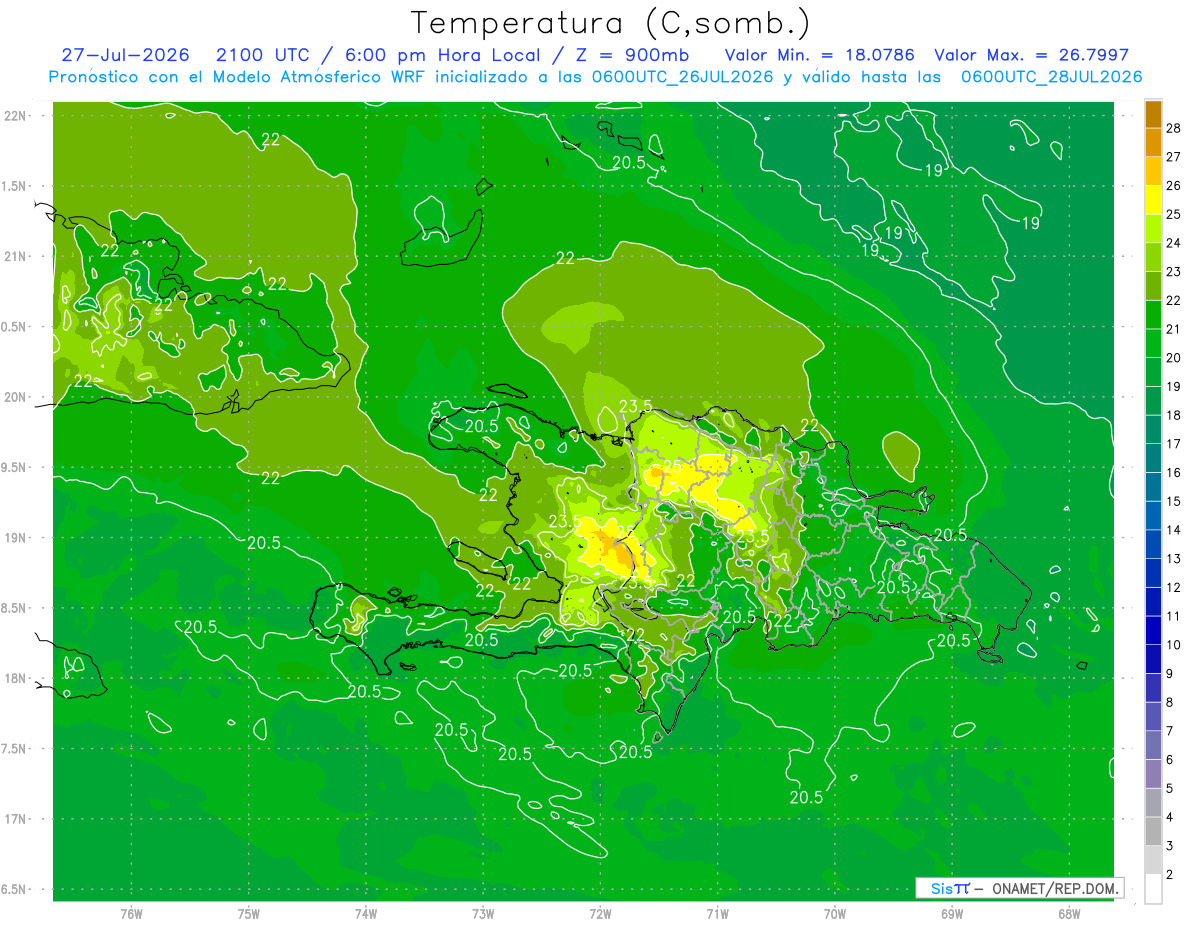Screen dimensions: 1200x927
Task: Click the legend scale label '28'
Action: point(1175,128)
